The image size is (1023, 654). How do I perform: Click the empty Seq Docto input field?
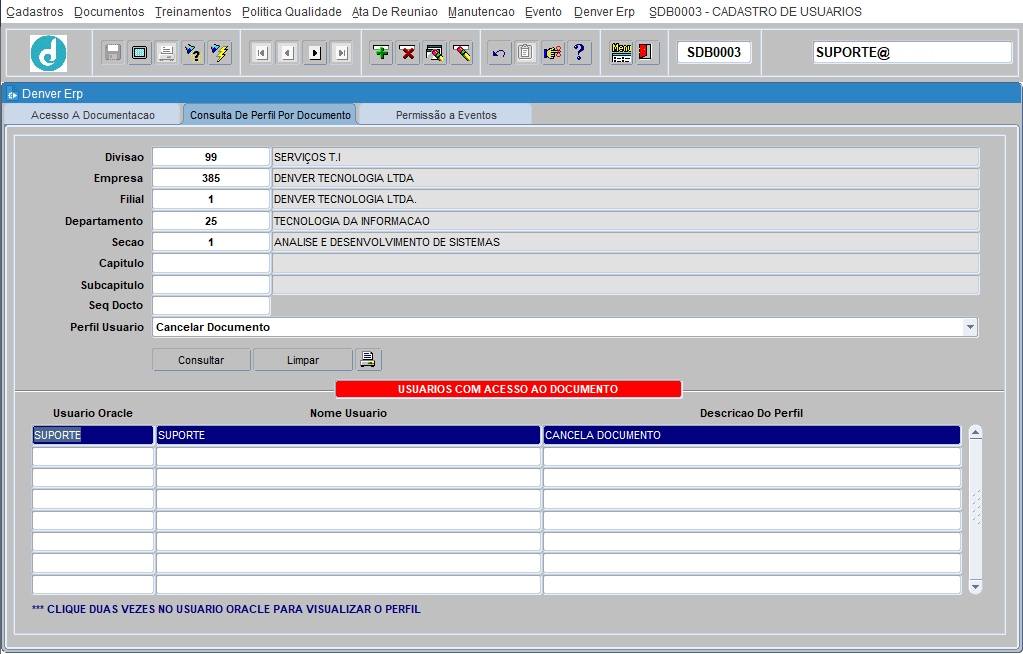211,305
